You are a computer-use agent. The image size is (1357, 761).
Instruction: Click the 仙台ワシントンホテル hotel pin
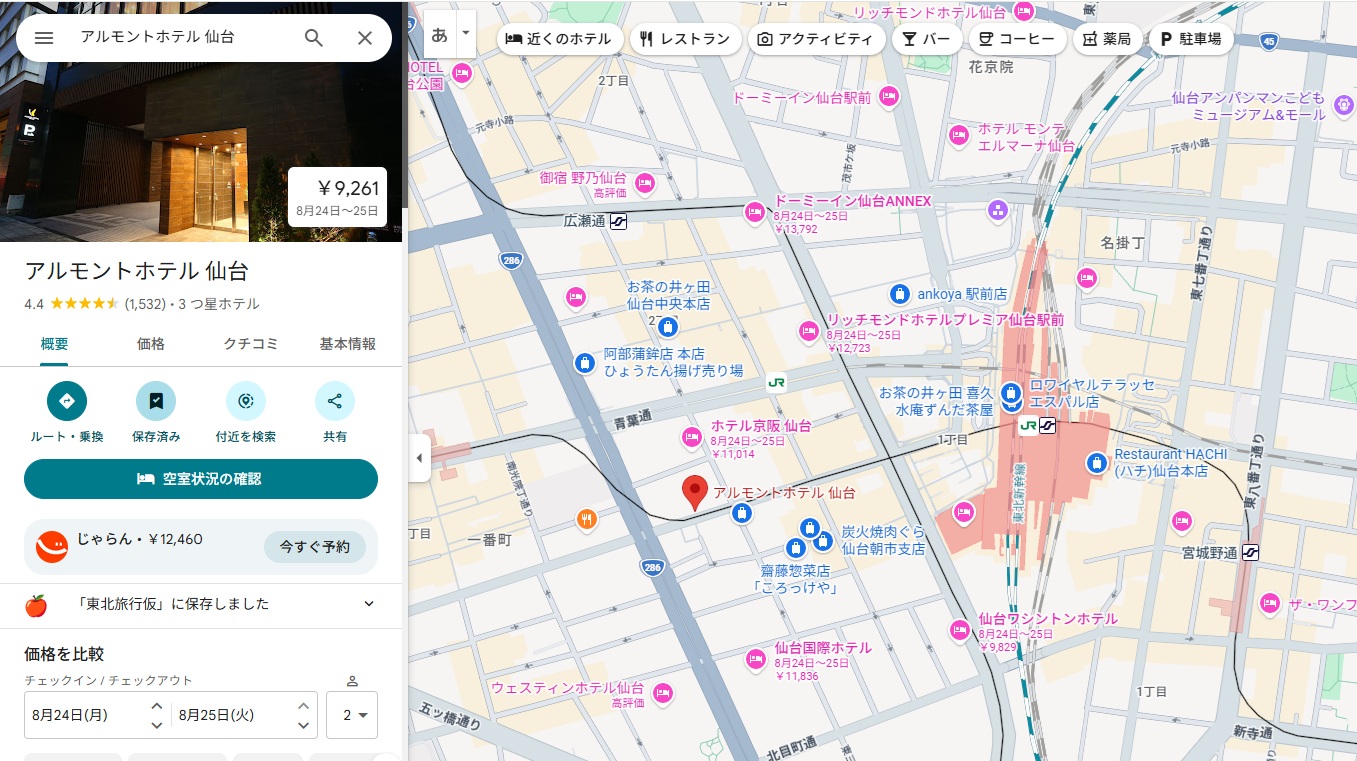(960, 629)
